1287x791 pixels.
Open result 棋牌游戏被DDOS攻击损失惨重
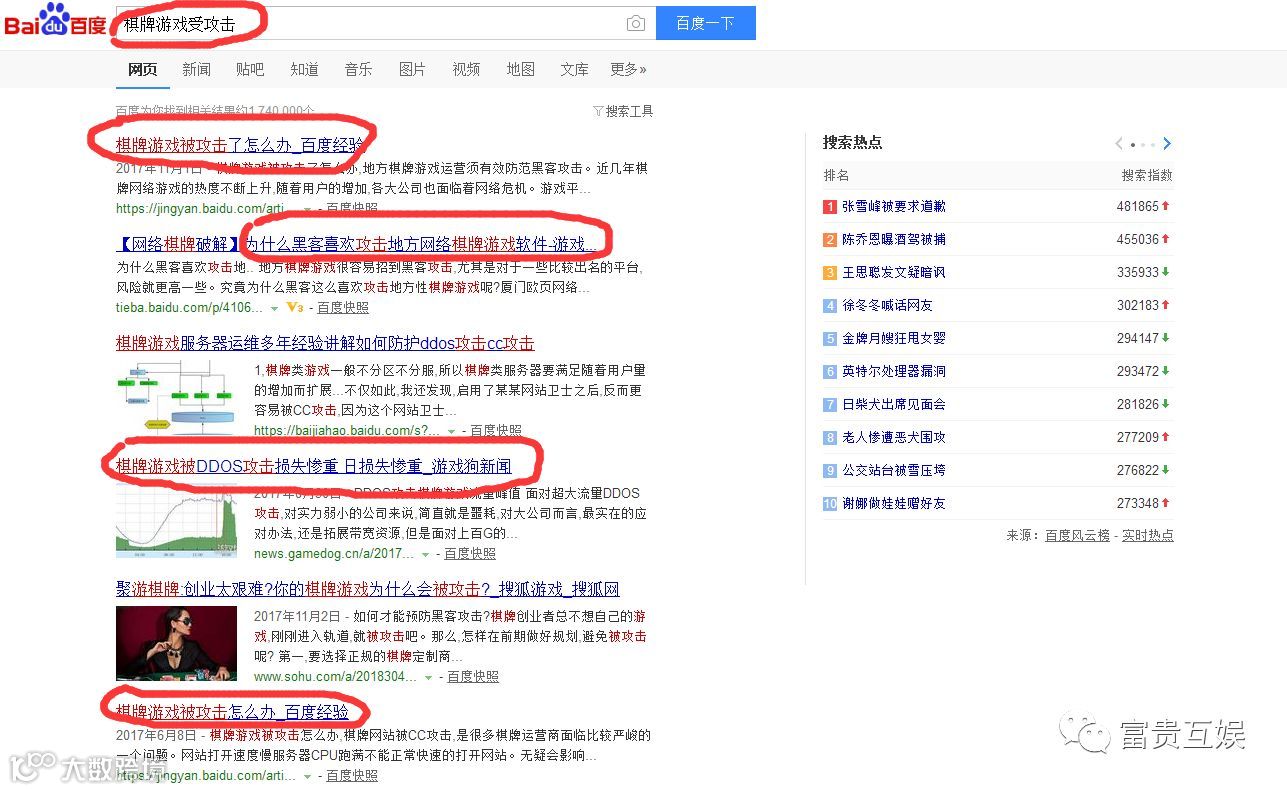click(314, 466)
